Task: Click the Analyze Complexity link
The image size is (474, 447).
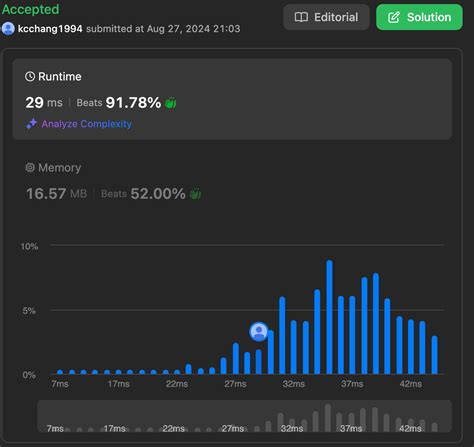Action: point(87,124)
